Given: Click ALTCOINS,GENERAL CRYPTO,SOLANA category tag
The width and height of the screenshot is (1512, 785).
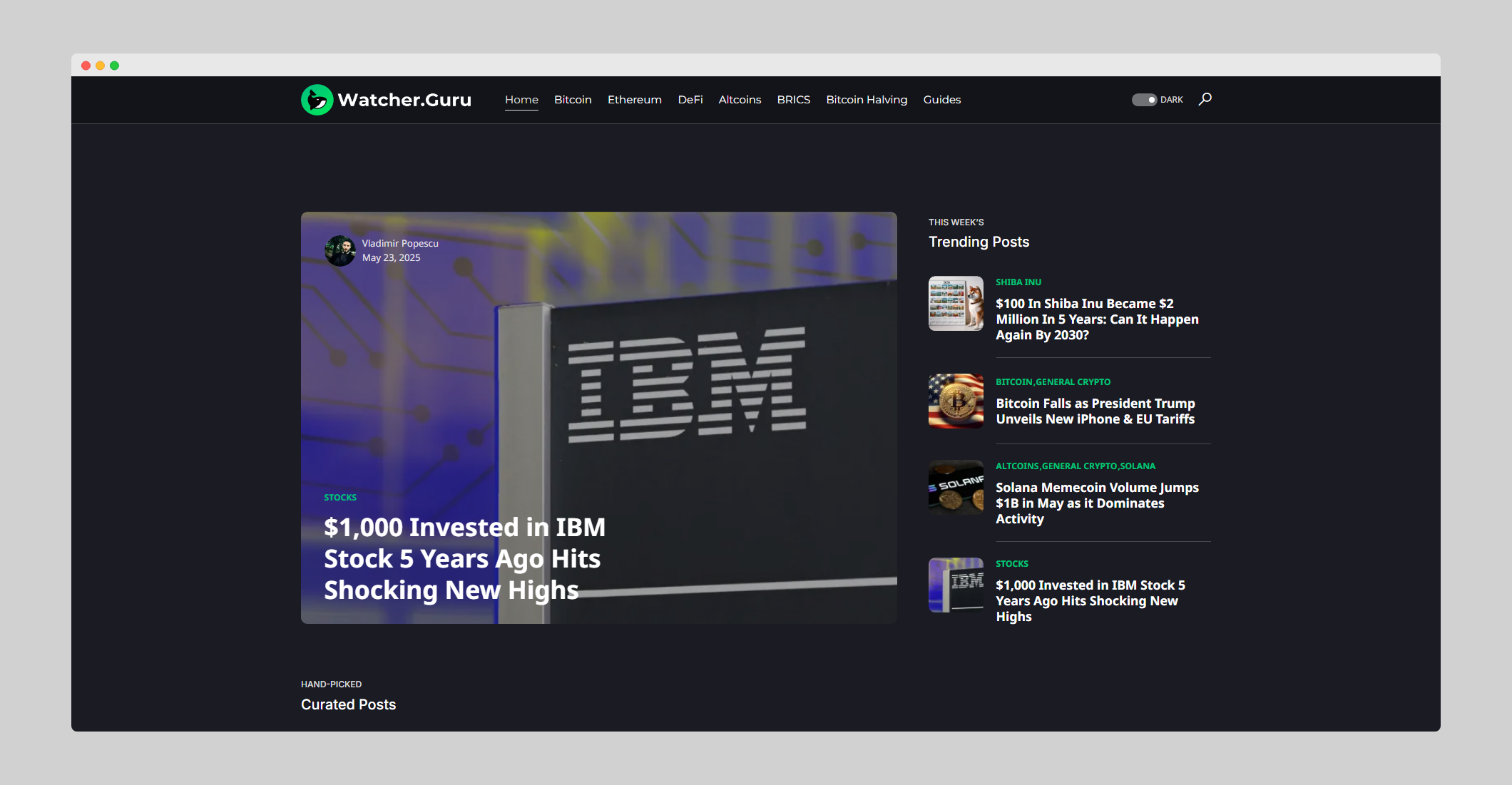Looking at the screenshot, I should pyautogui.click(x=1076, y=466).
